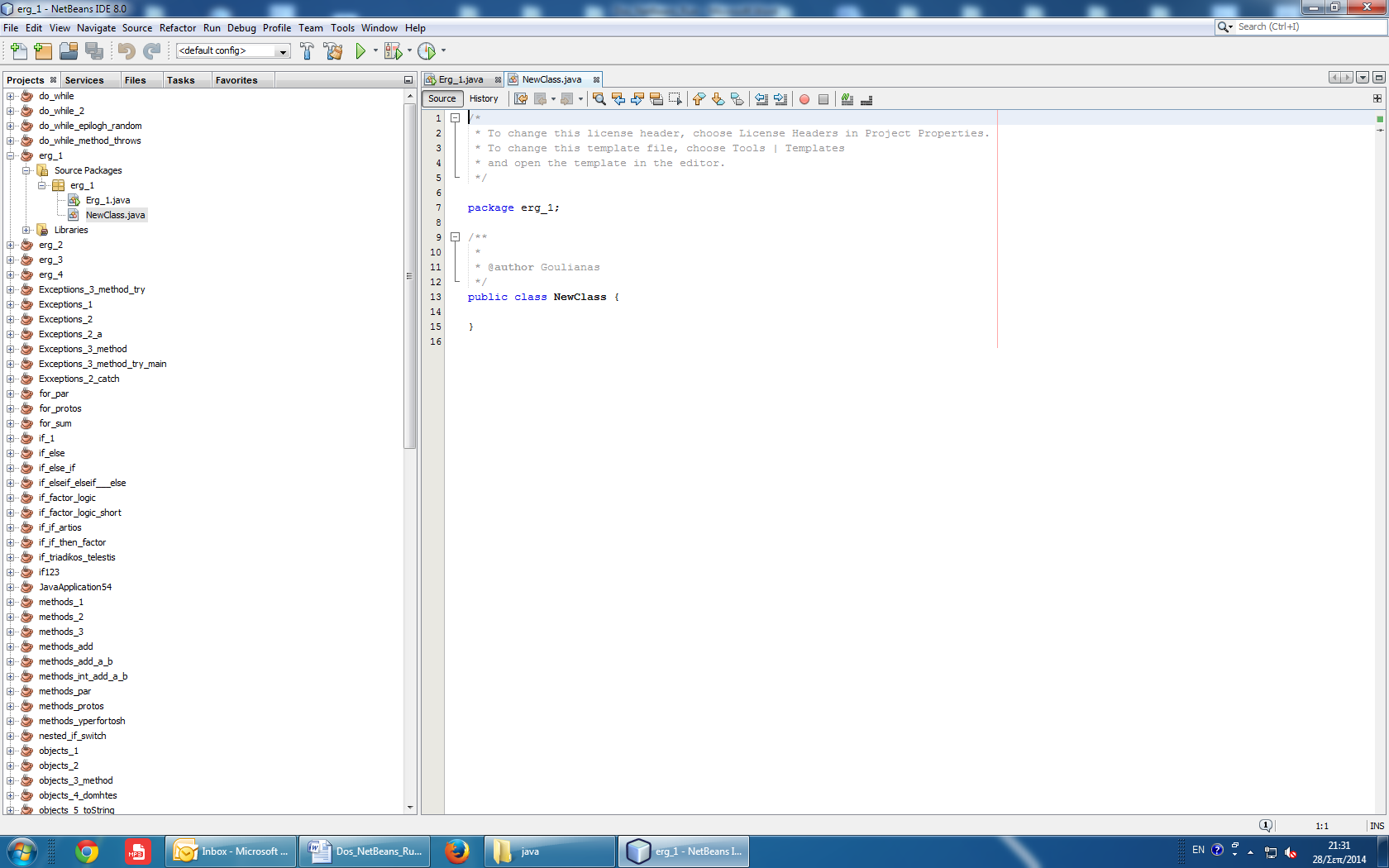Image resolution: width=1389 pixels, height=868 pixels.
Task: Open the Debug Project dropdown arrow
Action: coord(409,51)
